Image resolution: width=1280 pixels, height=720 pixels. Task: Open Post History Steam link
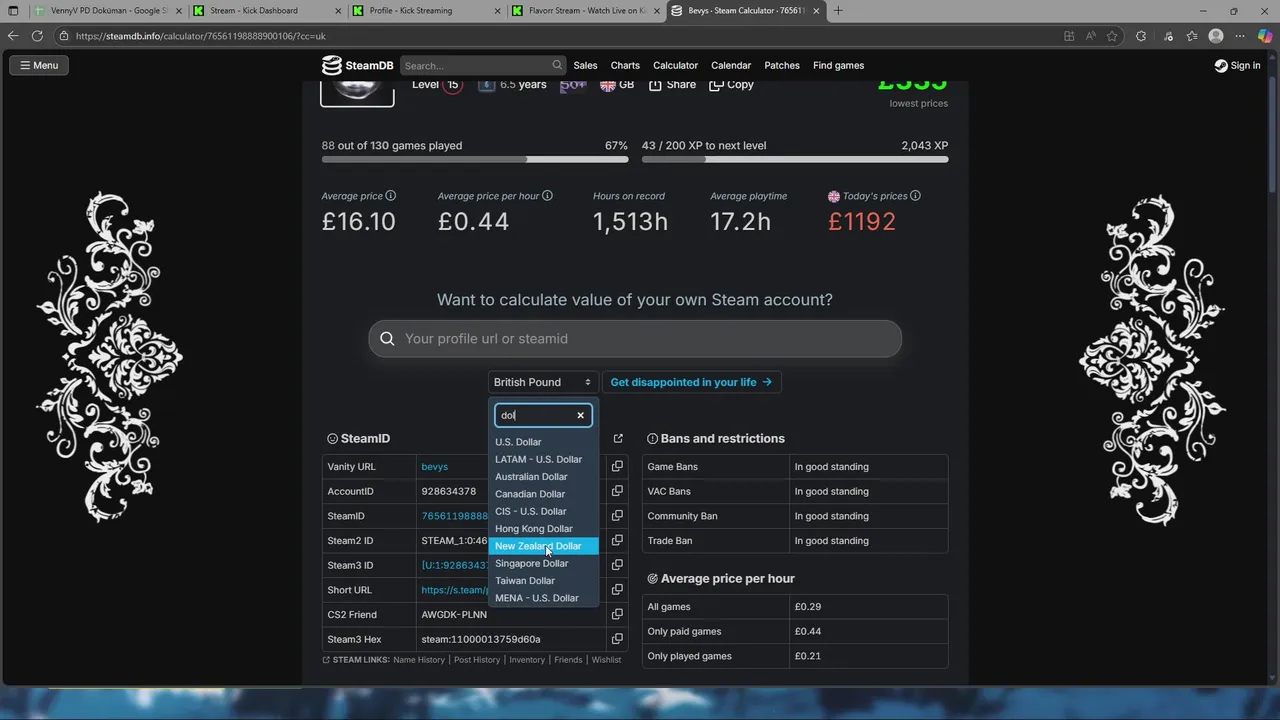pos(477,660)
